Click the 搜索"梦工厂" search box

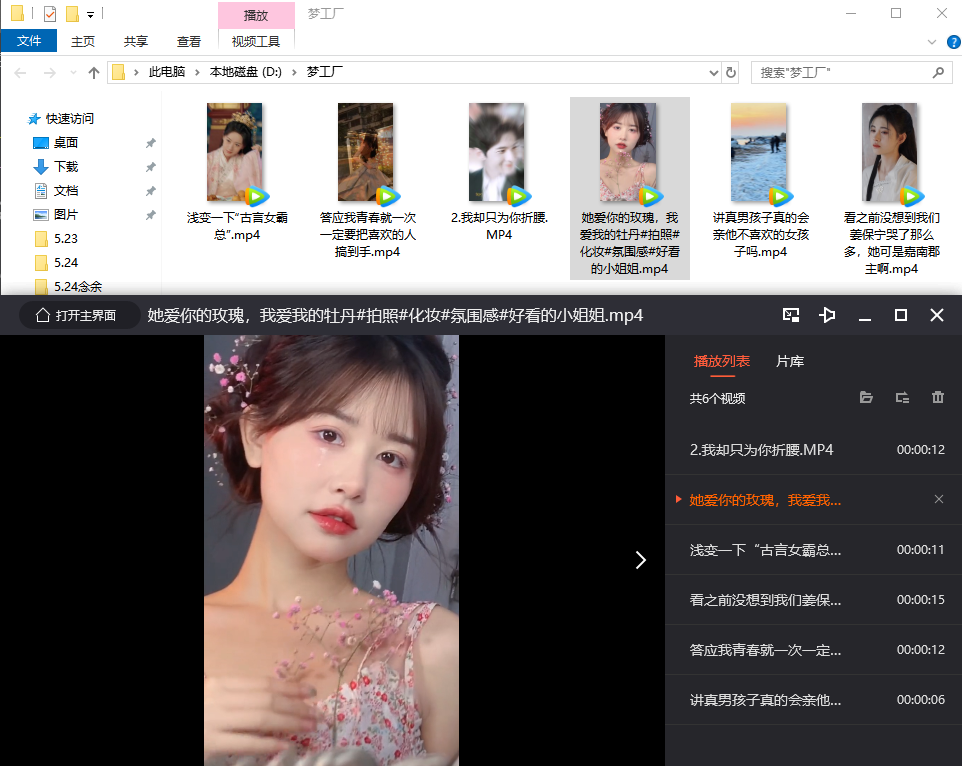point(840,73)
